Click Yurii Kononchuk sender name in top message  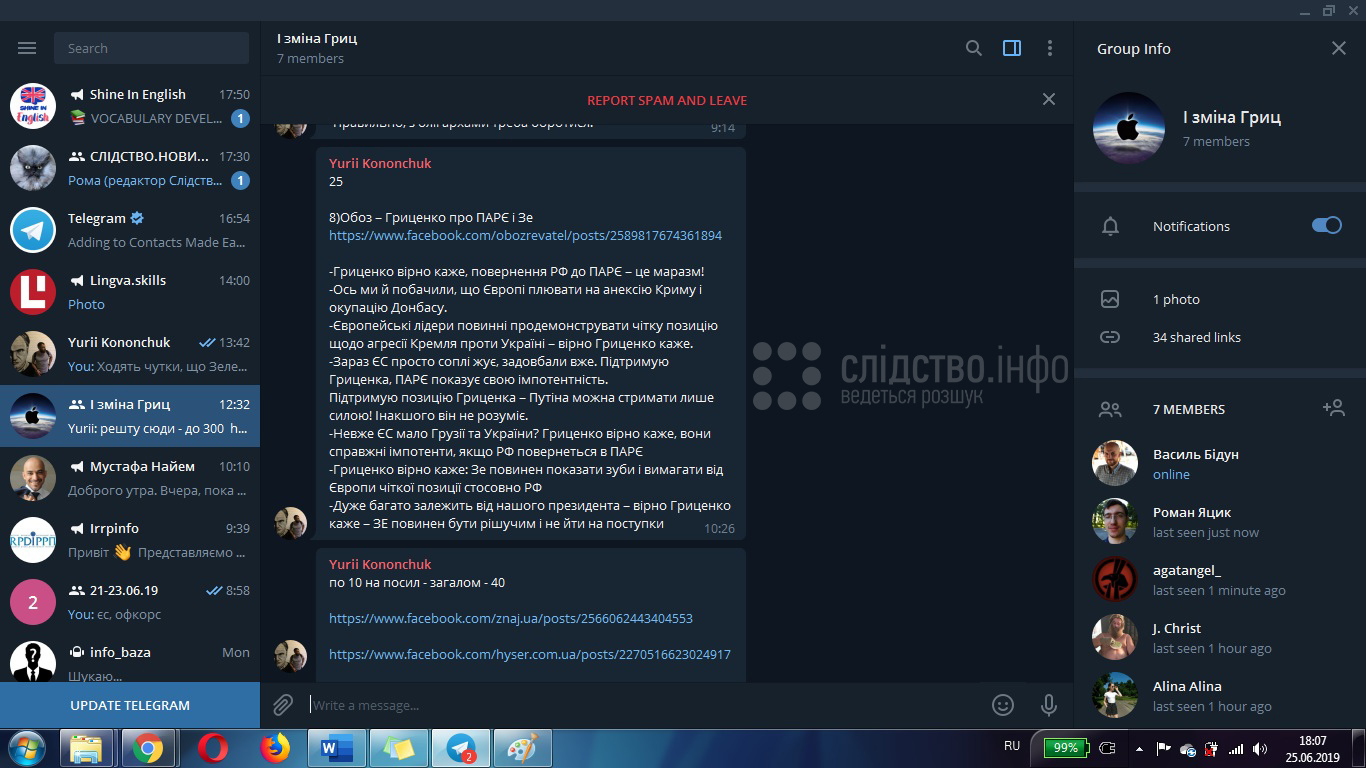(380, 163)
